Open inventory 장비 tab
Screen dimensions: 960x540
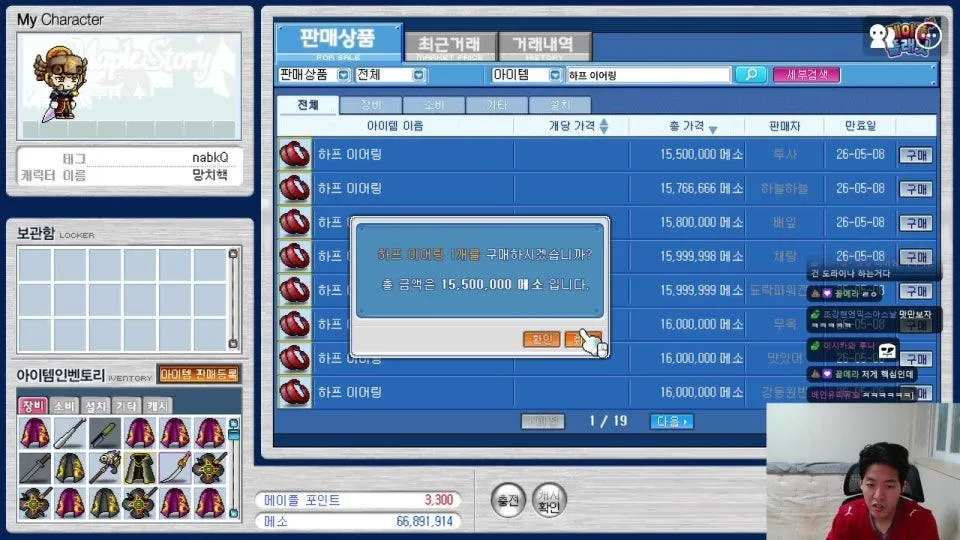[32, 405]
